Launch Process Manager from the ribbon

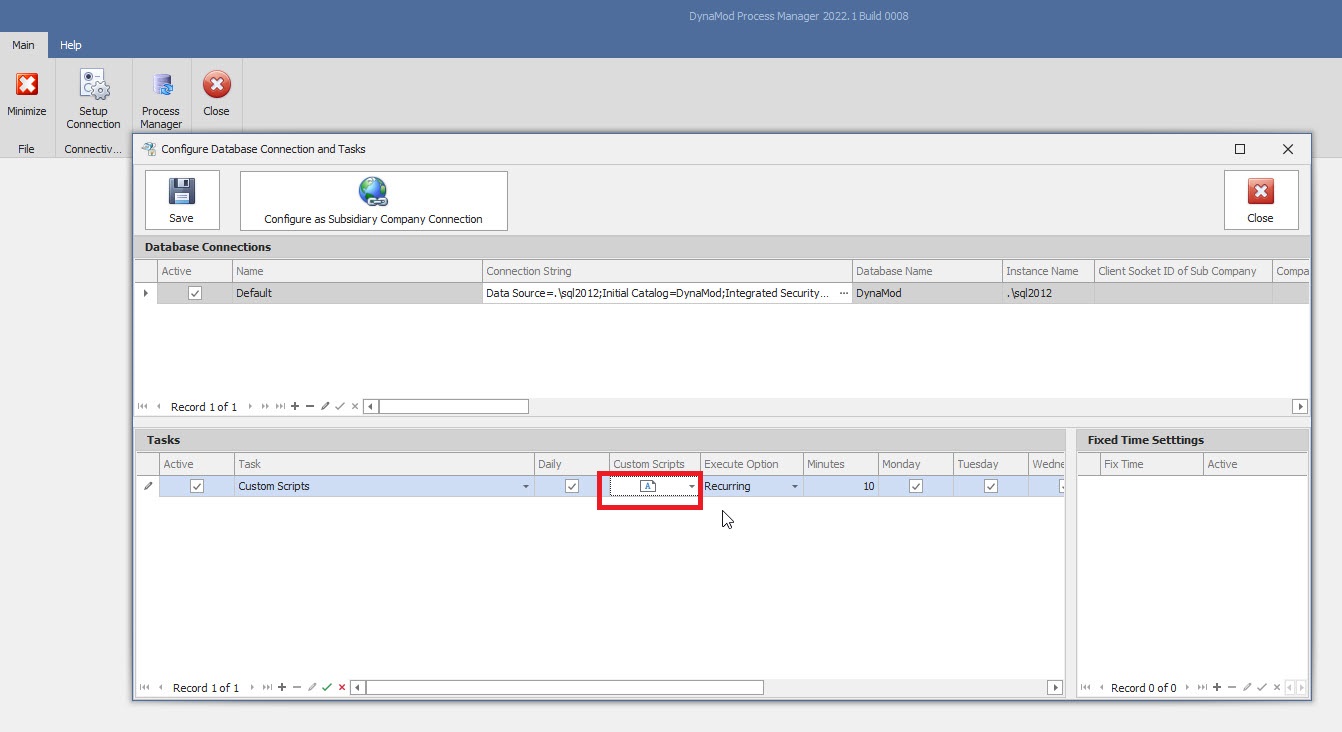[161, 100]
